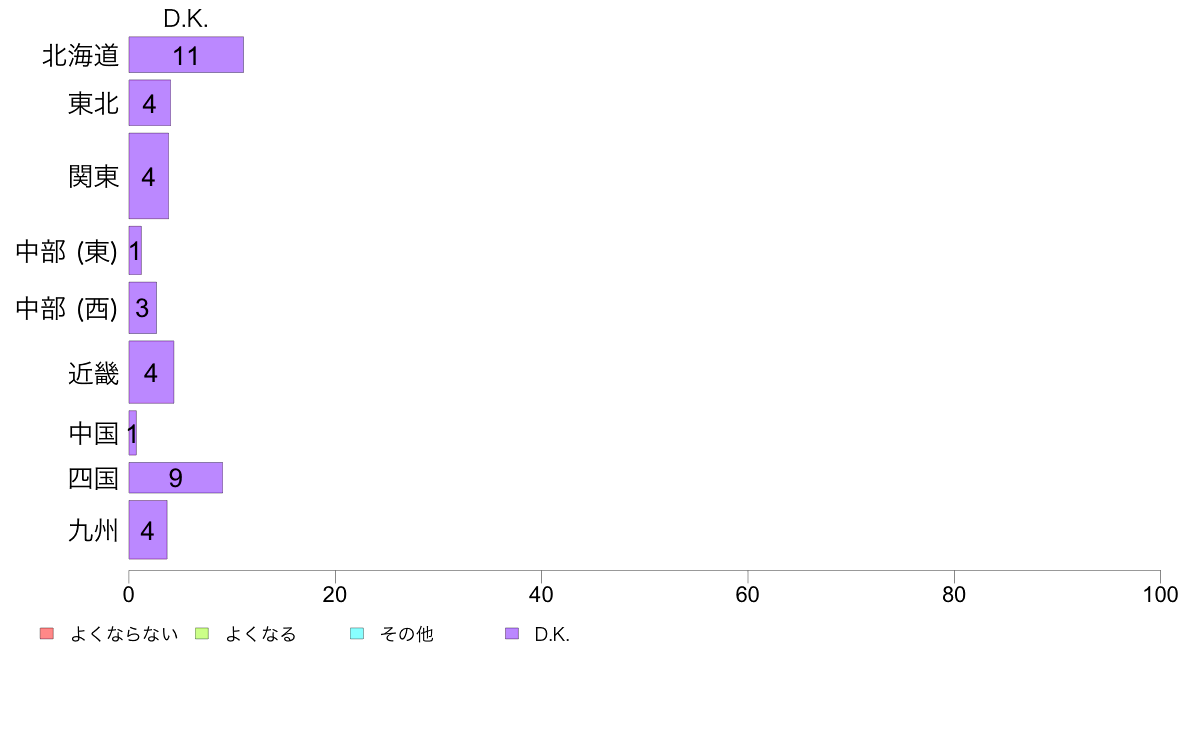Viewport: 1188px width, 736px height.
Task: Click the purple D.K. legend swatch
Action: coord(512,634)
